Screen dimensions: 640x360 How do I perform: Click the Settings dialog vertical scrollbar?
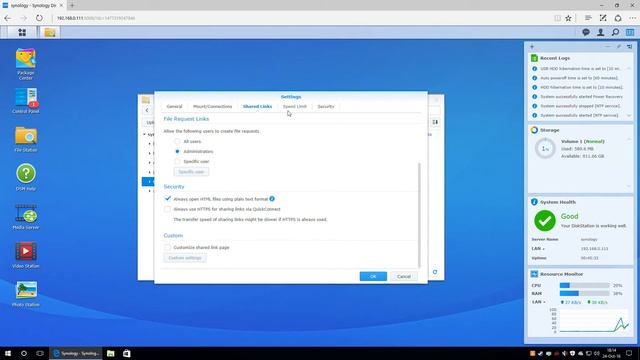point(419,215)
